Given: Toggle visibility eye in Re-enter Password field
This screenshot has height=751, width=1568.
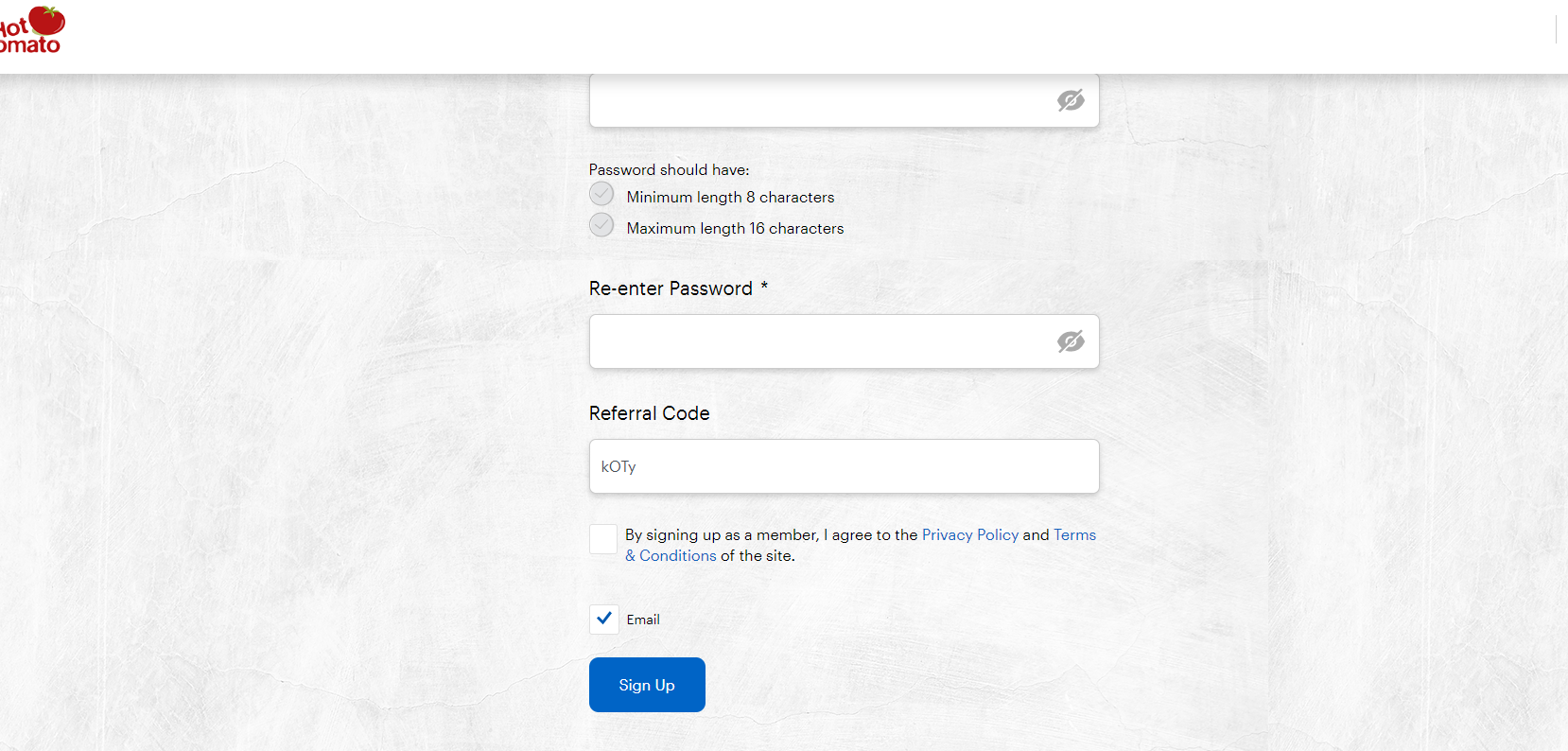Looking at the screenshot, I should tap(1071, 341).
